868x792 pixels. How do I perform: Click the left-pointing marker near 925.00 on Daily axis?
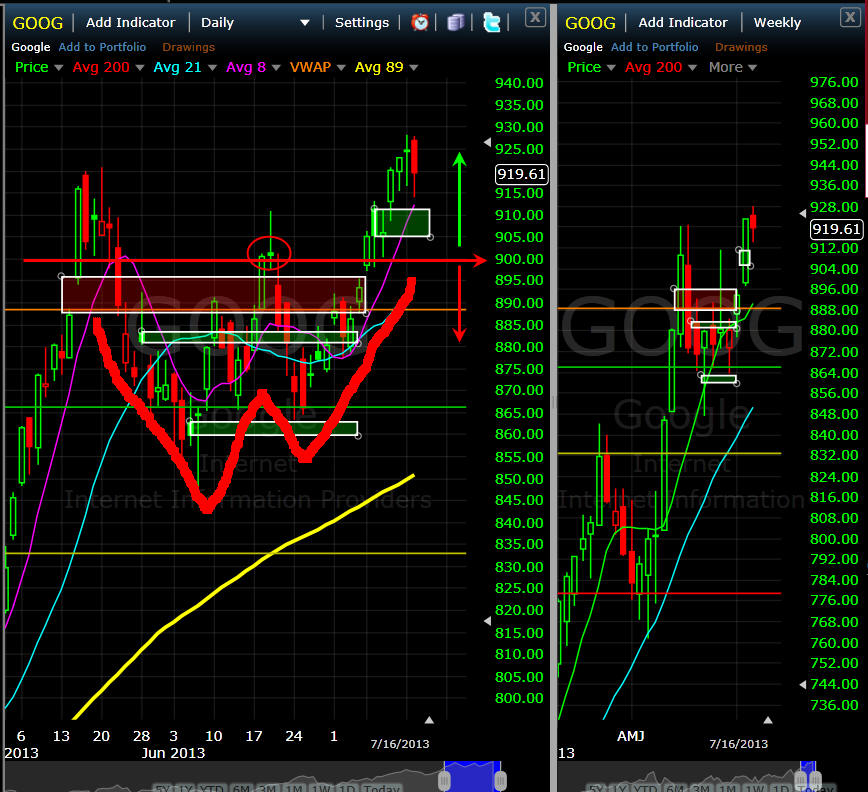tap(487, 142)
